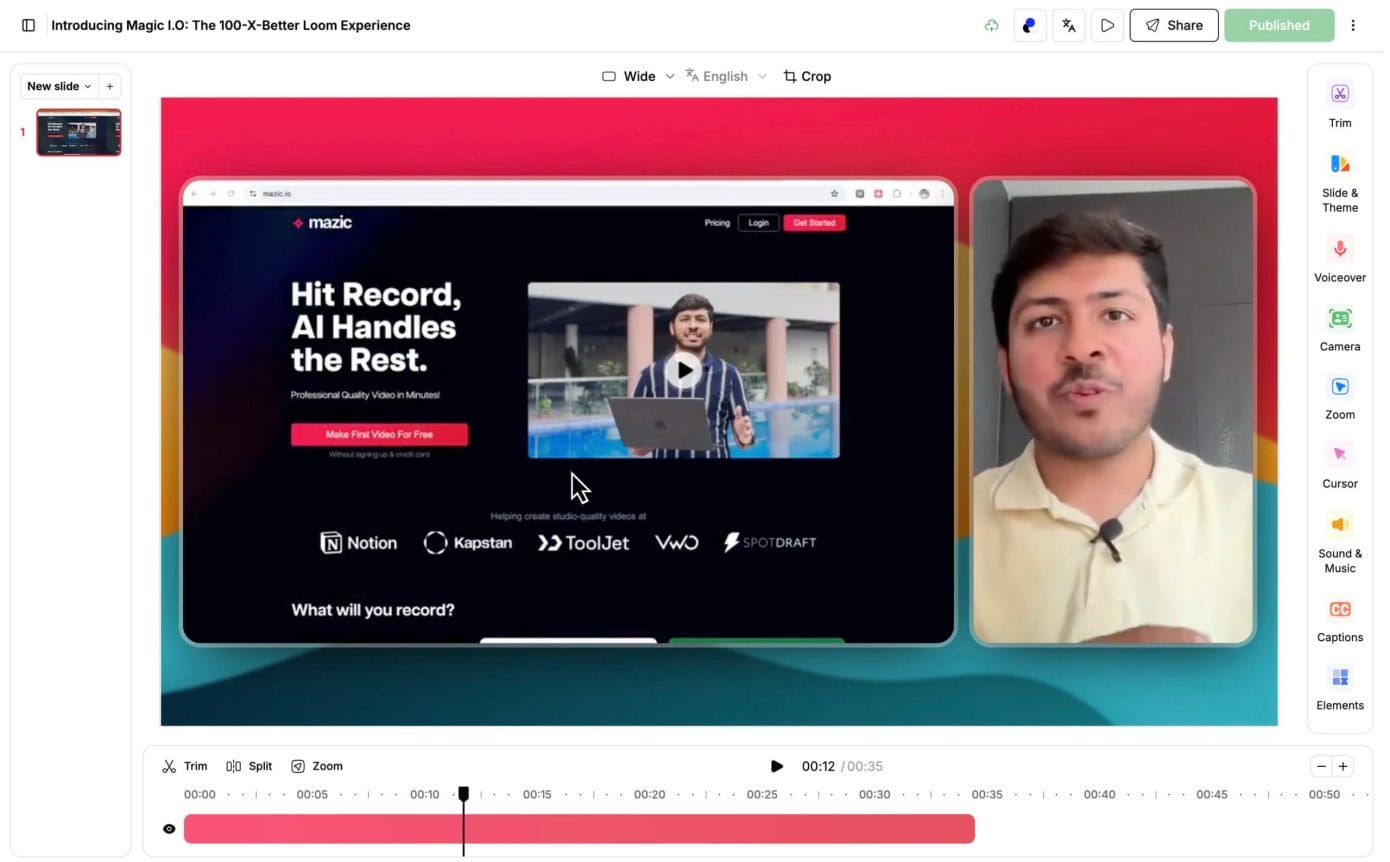Expand the New slide dropdown
Screen dimensions: 1390x862
[x=59, y=86]
